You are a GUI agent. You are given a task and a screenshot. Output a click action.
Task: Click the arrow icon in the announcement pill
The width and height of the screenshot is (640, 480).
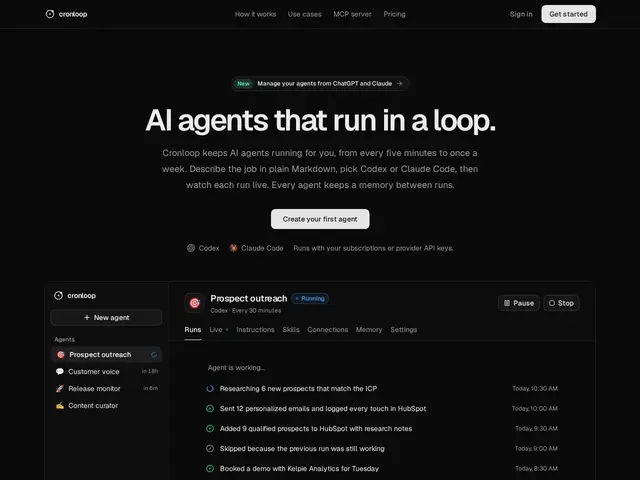click(x=400, y=83)
